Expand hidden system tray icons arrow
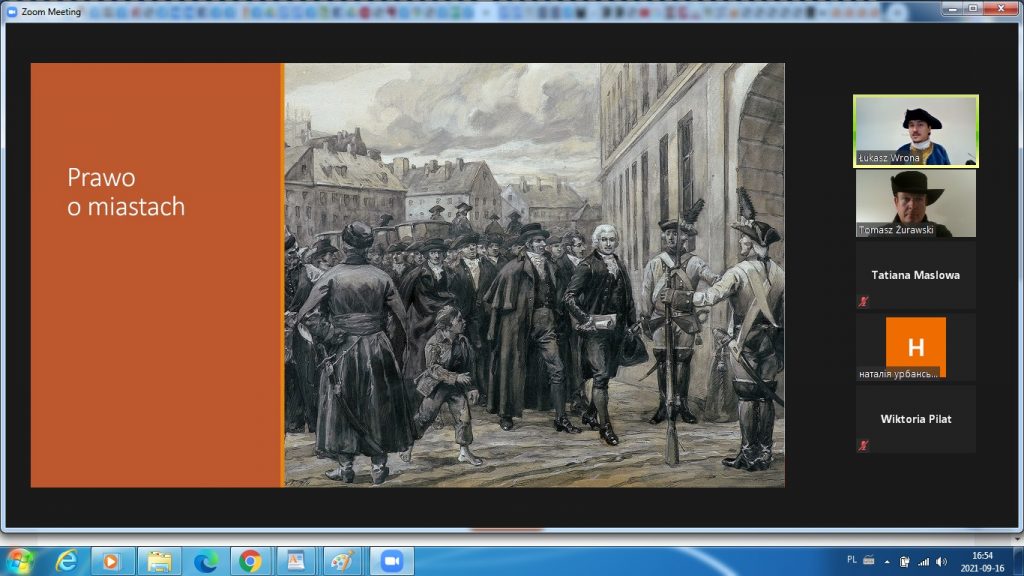Screen dimensions: 1024x576 click(x=886, y=561)
